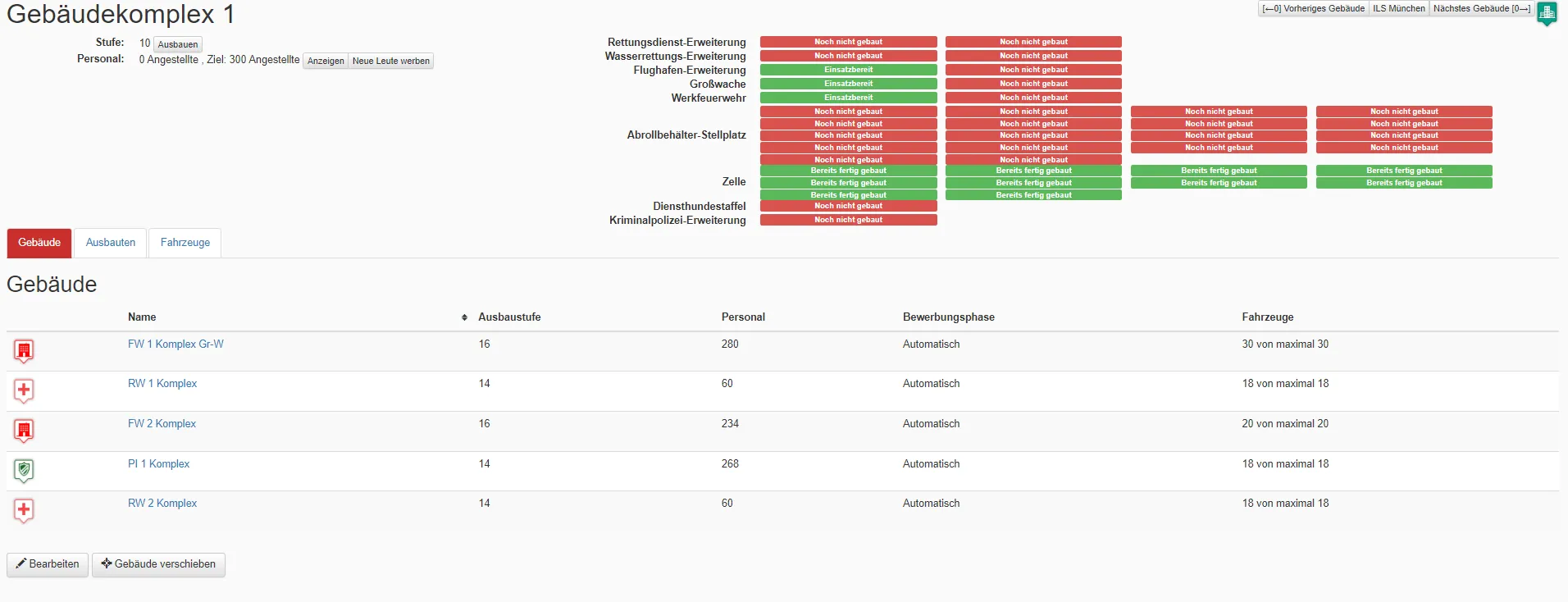Click the Anzeigen personnel button

click(x=326, y=61)
